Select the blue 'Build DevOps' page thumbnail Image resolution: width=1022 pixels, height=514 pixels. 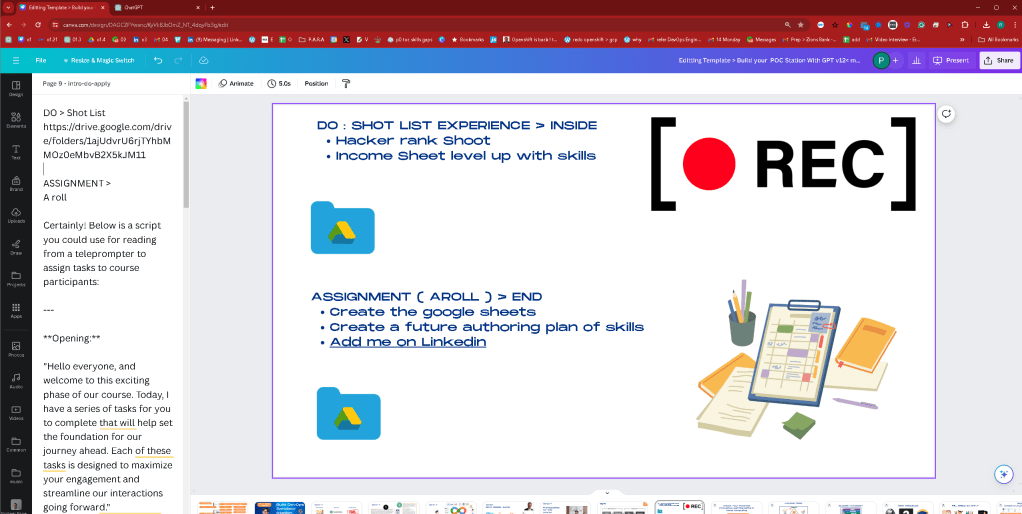280,507
